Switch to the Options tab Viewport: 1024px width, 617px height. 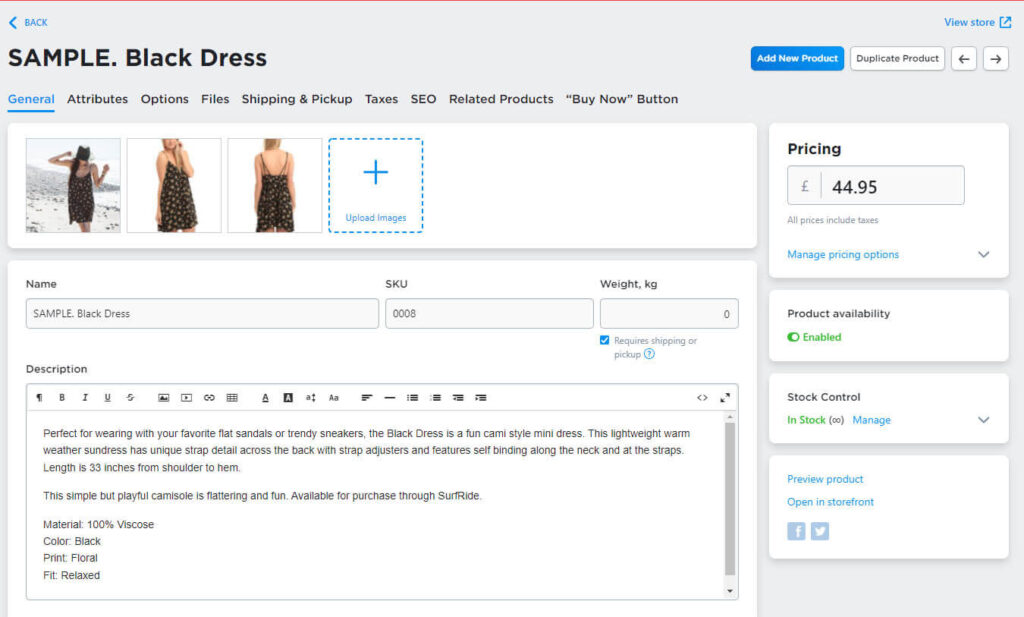[x=165, y=99]
